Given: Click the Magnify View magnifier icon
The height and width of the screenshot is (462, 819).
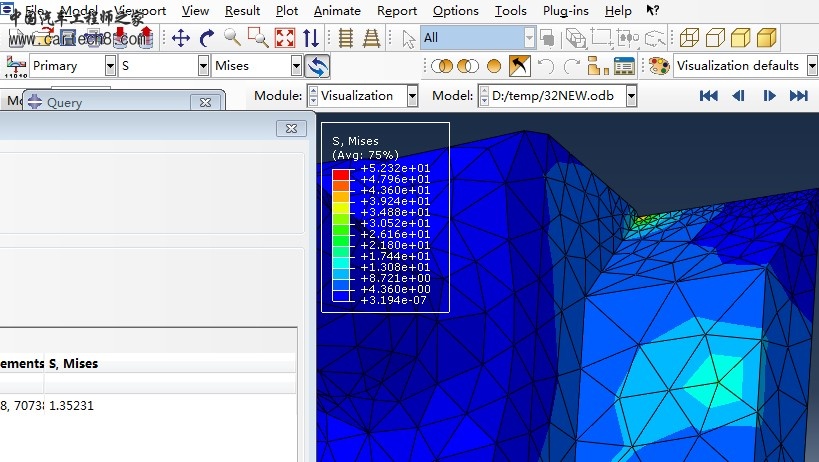Looking at the screenshot, I should pos(232,38).
